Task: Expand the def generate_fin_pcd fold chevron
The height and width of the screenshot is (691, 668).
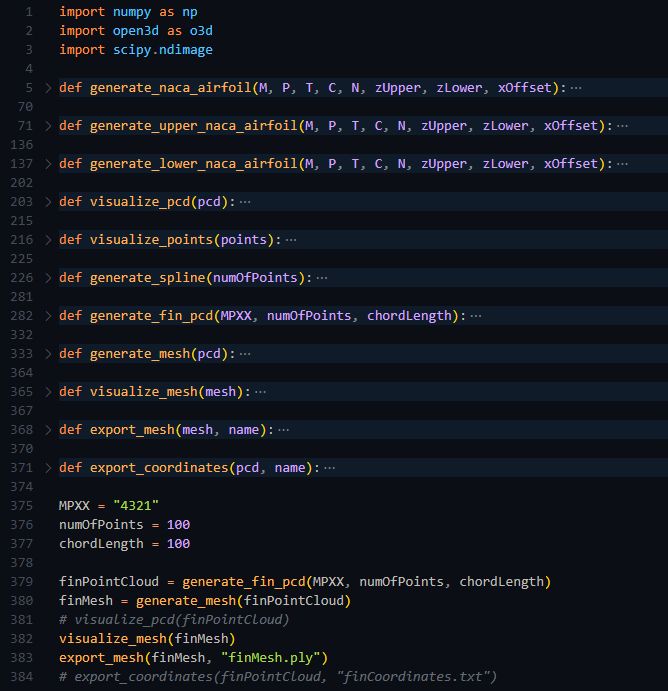Action: (x=48, y=316)
